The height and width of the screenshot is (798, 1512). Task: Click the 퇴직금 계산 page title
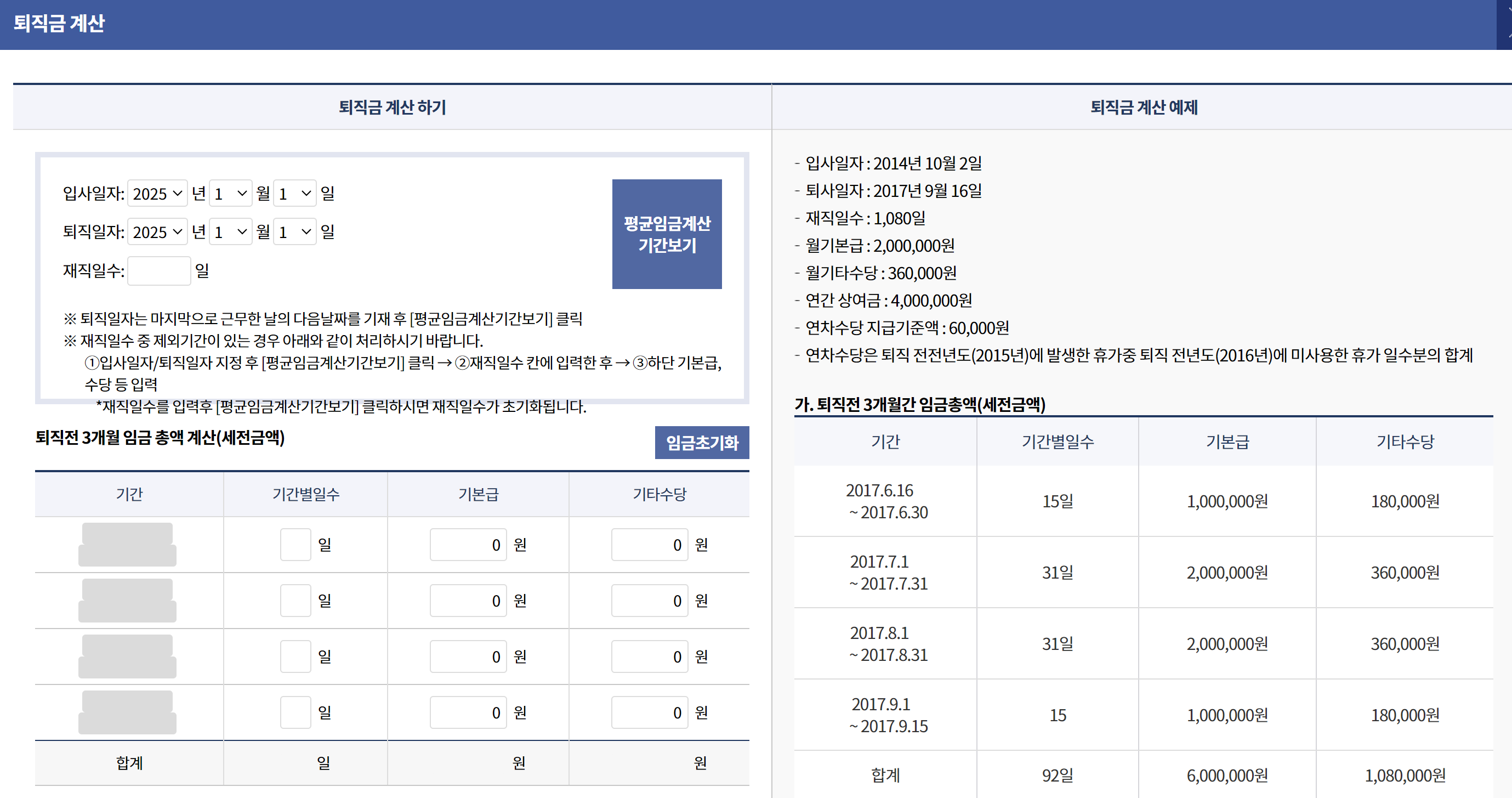pyautogui.click(x=59, y=23)
